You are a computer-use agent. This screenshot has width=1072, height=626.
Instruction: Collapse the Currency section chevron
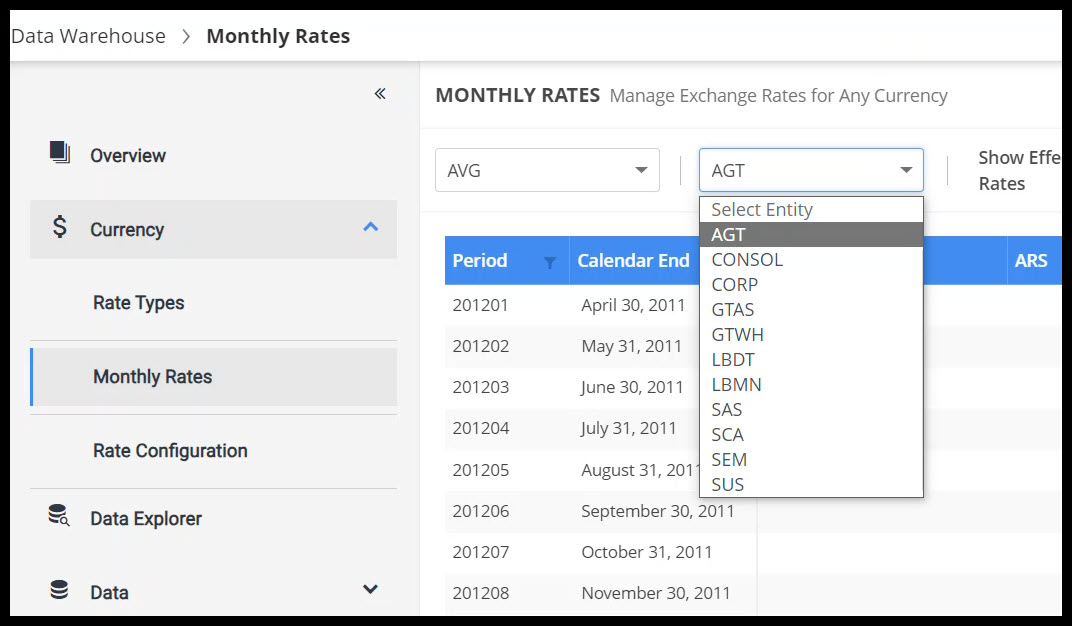pyautogui.click(x=370, y=228)
